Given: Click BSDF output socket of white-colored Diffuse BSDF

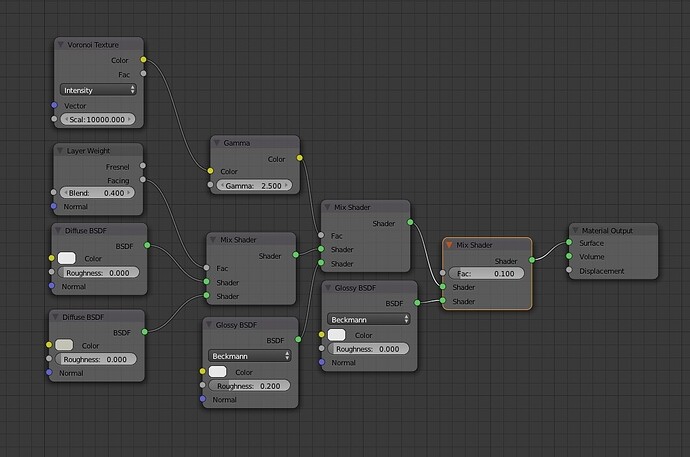Looking at the screenshot, I should 147,245.
